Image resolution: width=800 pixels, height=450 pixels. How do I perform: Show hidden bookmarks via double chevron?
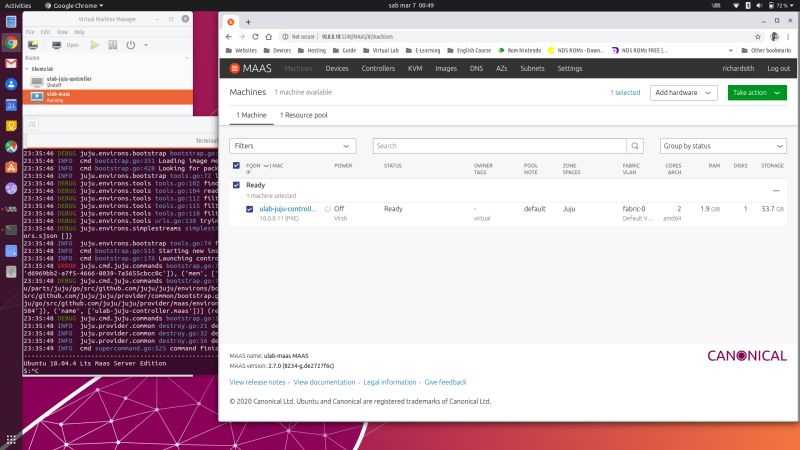[731, 51]
